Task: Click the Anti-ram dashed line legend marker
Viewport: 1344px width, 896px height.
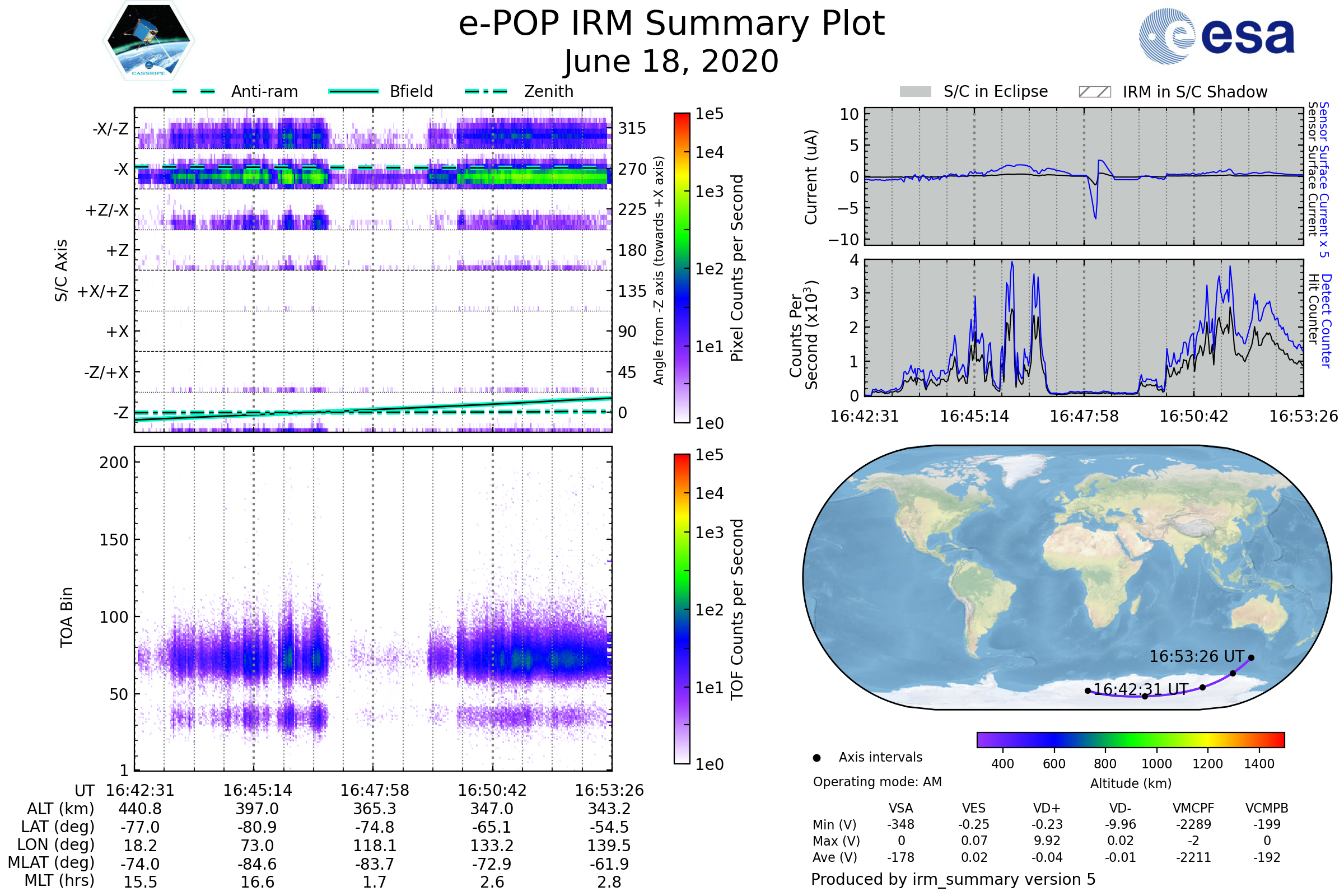Action: tap(194, 91)
